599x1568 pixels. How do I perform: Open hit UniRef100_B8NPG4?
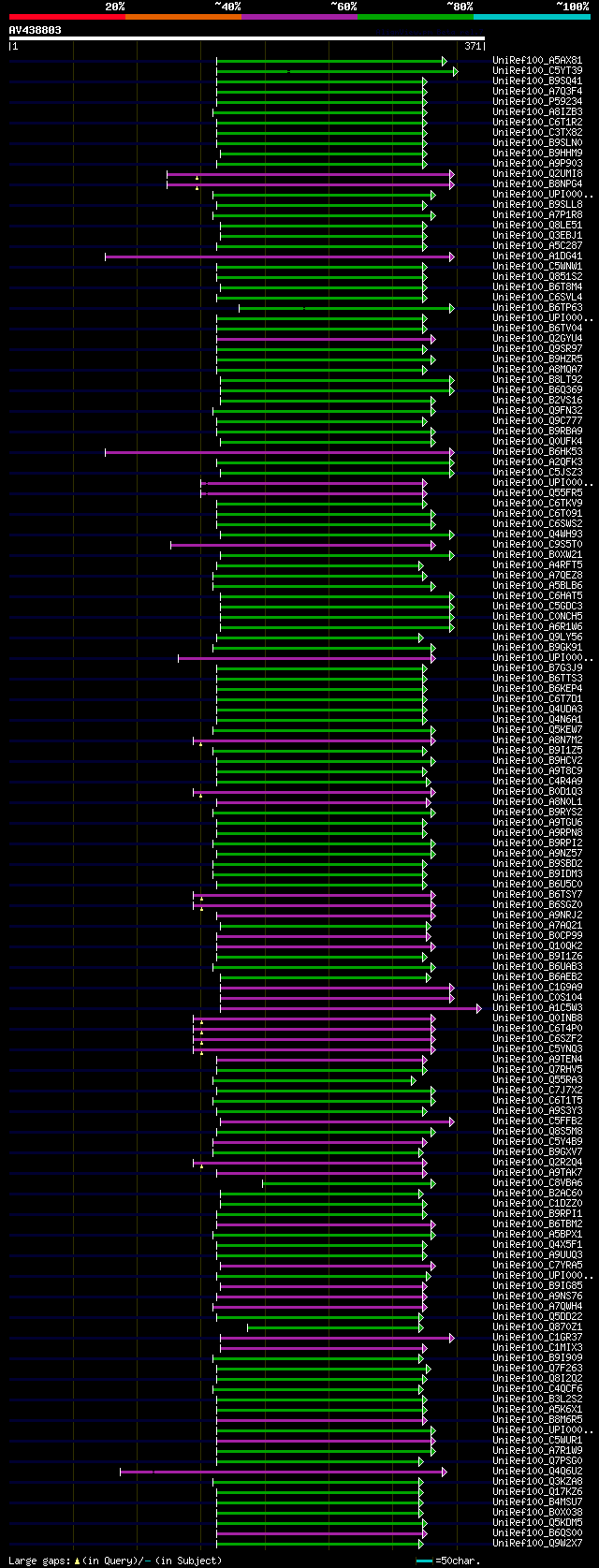(537, 184)
